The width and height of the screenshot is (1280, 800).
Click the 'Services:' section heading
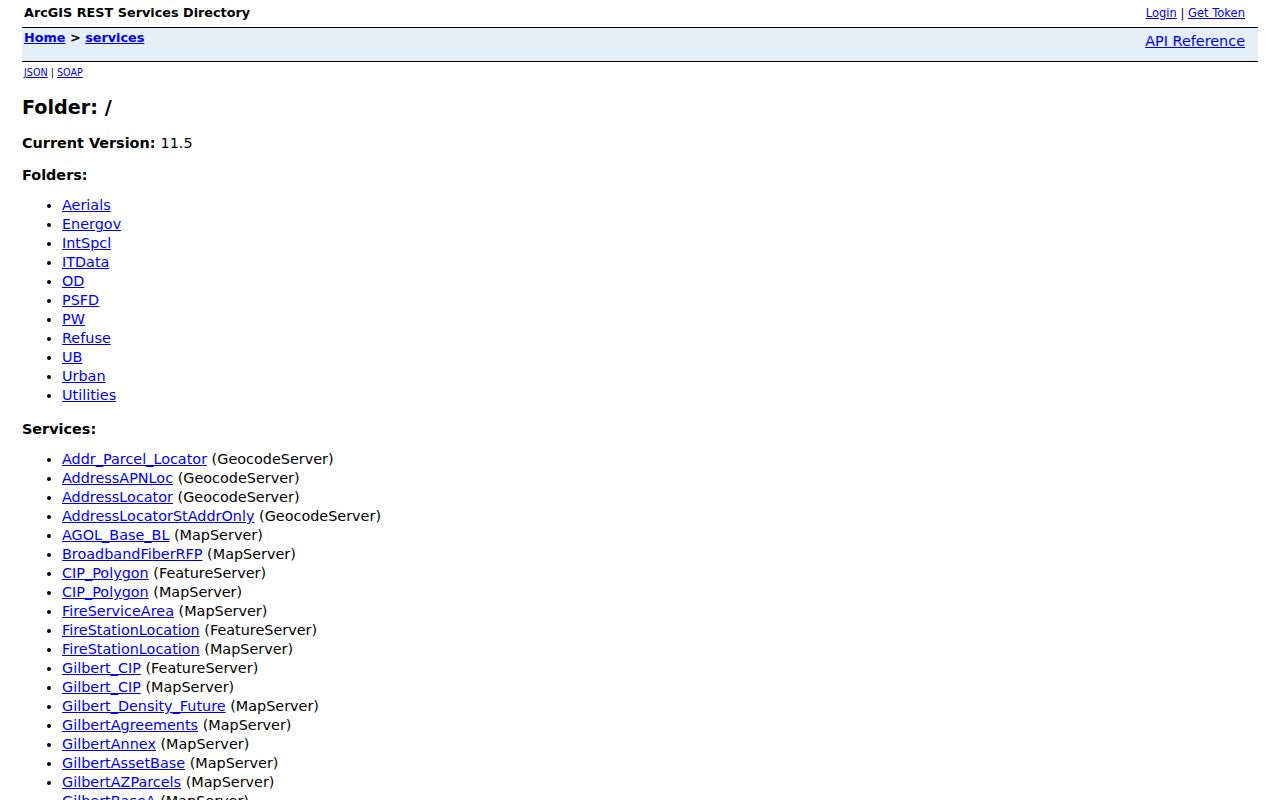[59, 429]
